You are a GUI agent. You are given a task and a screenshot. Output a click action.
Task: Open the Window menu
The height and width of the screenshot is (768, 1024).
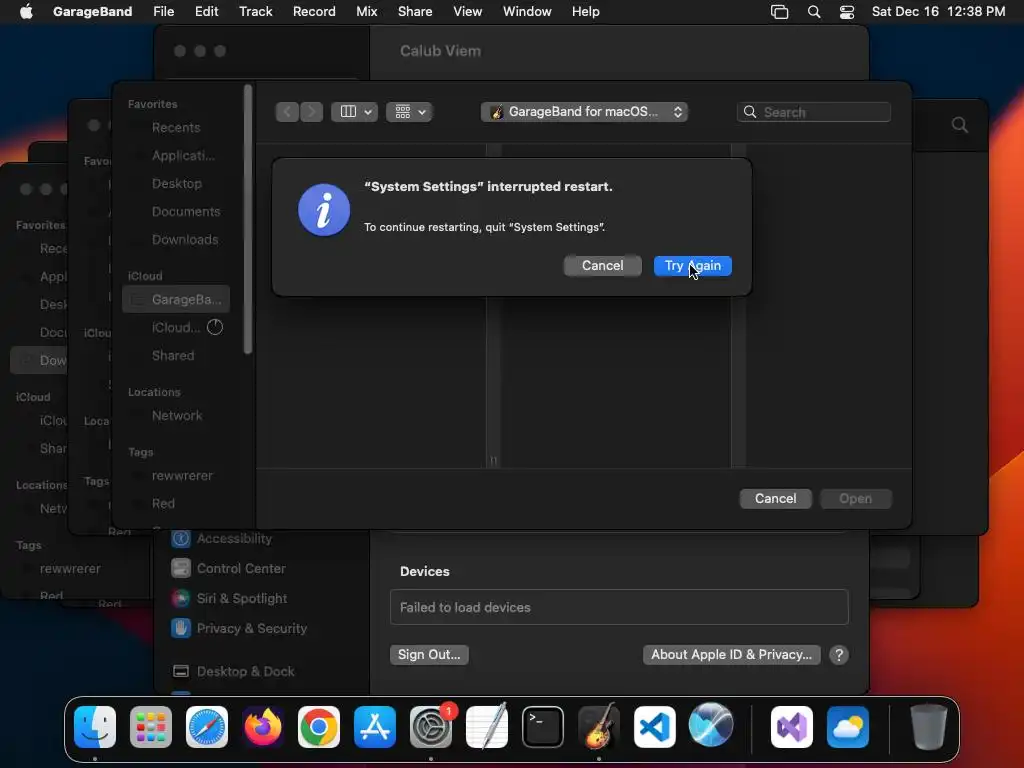527,12
